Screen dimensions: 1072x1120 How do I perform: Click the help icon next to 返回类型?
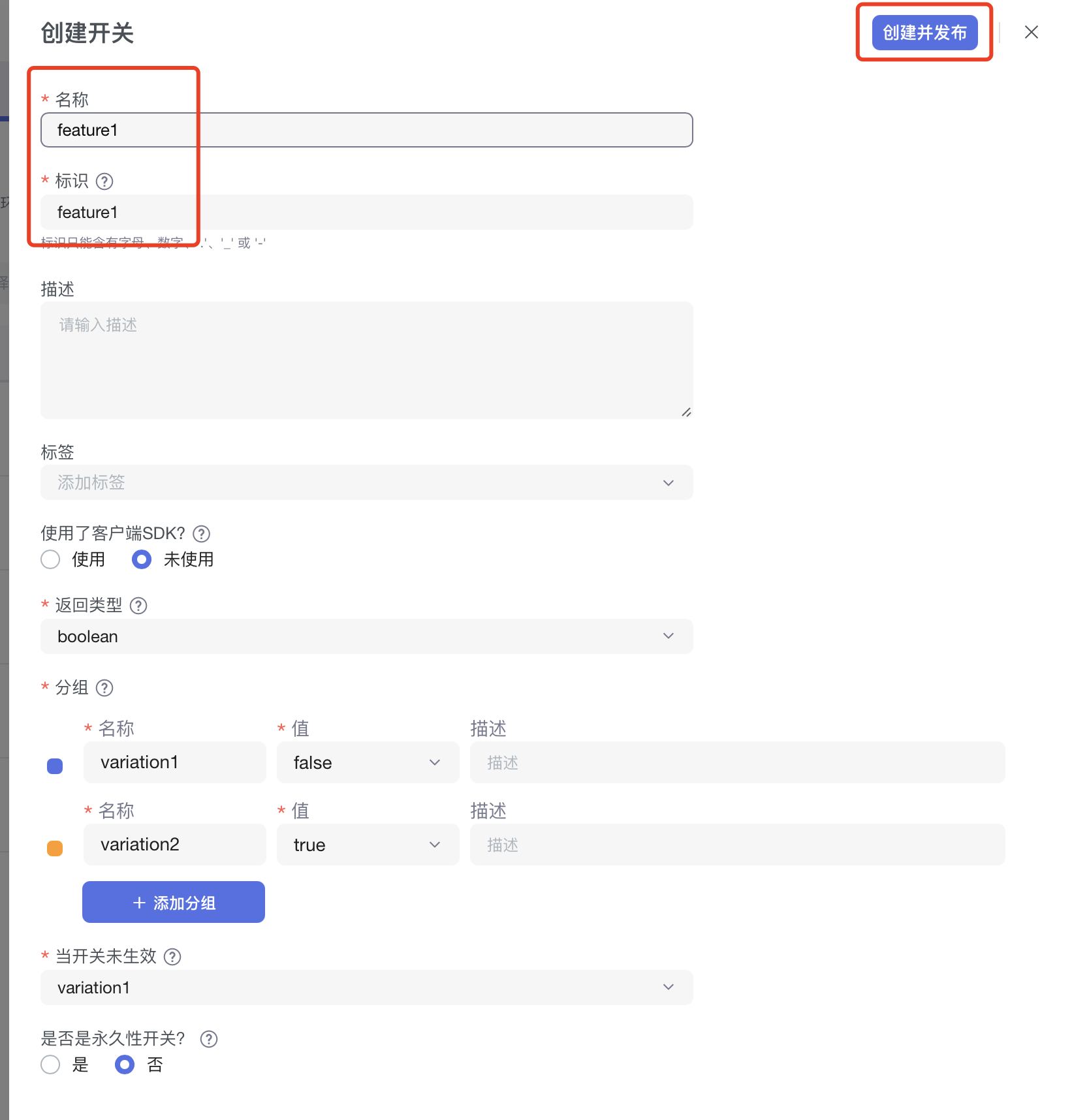pos(138,606)
